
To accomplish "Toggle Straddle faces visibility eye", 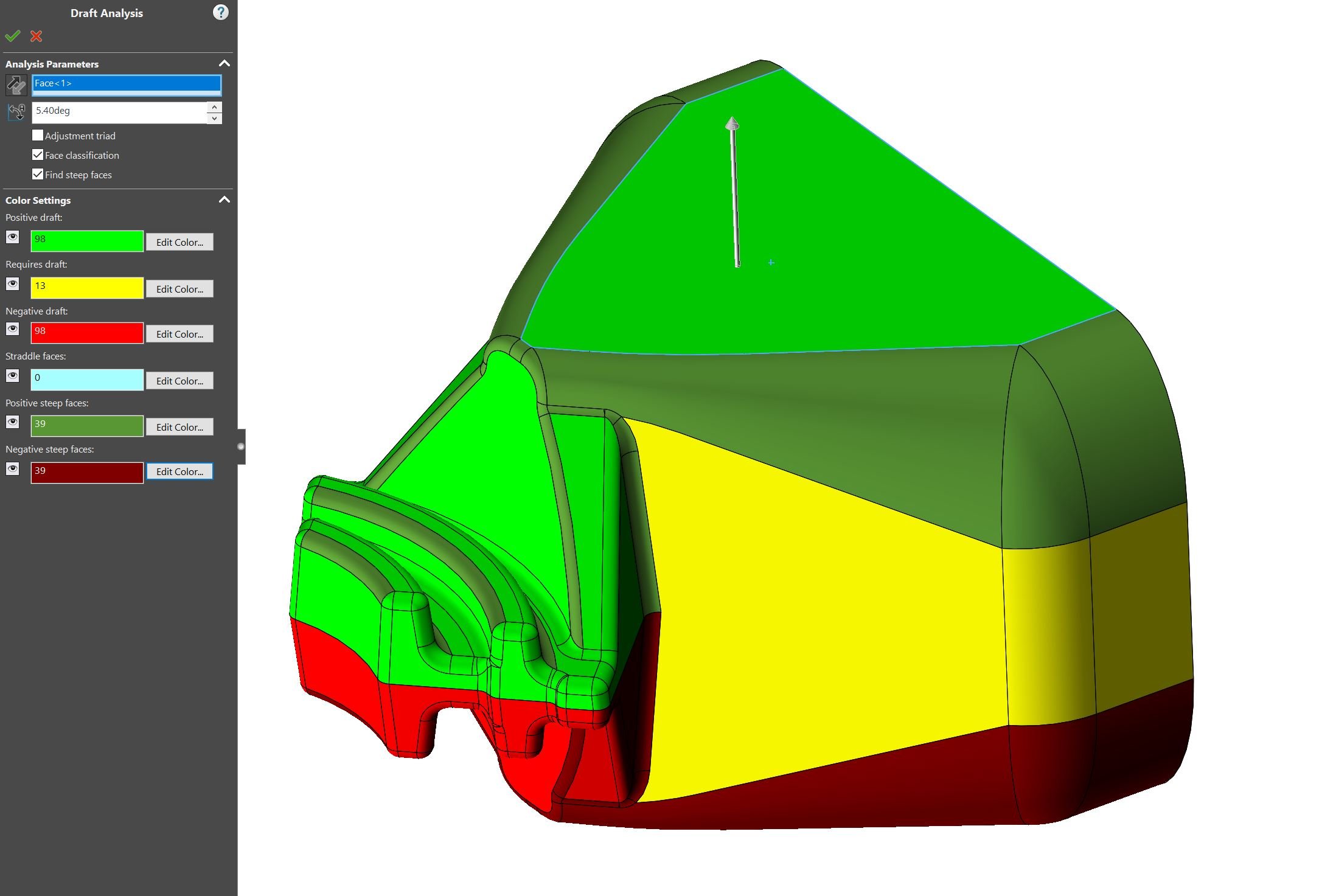I will tap(13, 376).
